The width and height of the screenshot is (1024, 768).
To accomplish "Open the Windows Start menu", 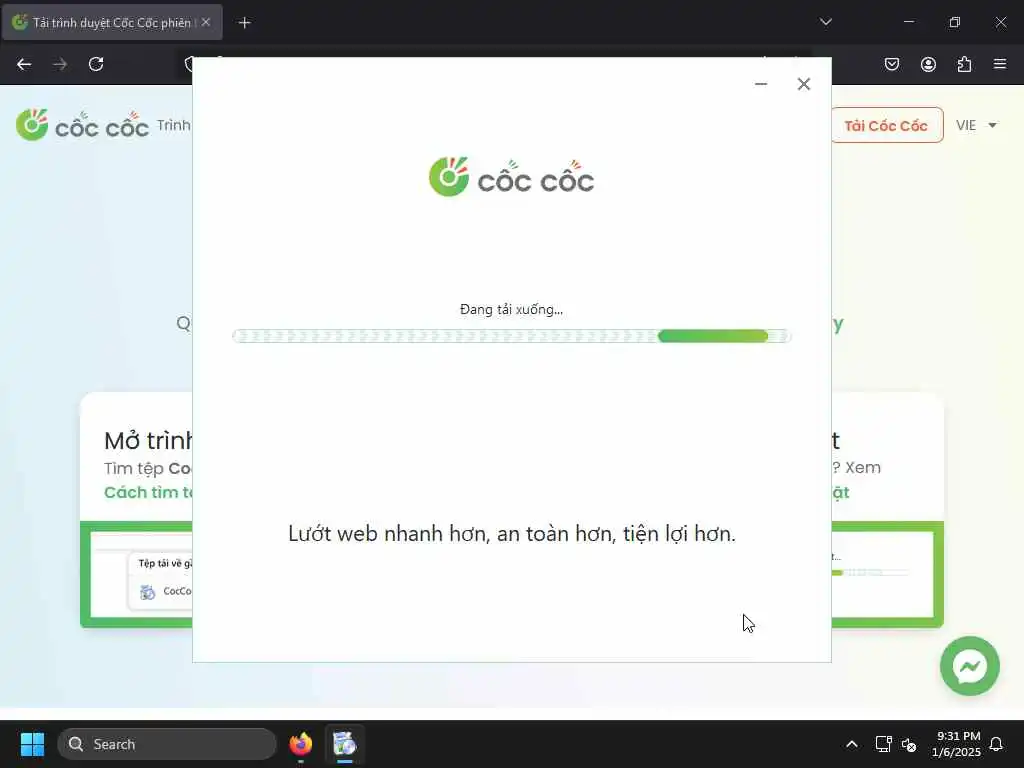I will (x=32, y=744).
